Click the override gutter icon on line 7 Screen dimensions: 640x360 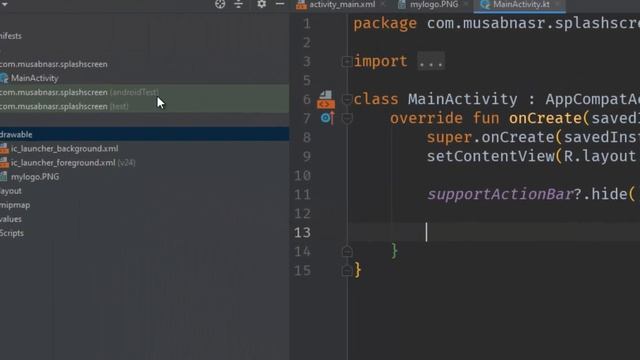[x=327, y=118]
